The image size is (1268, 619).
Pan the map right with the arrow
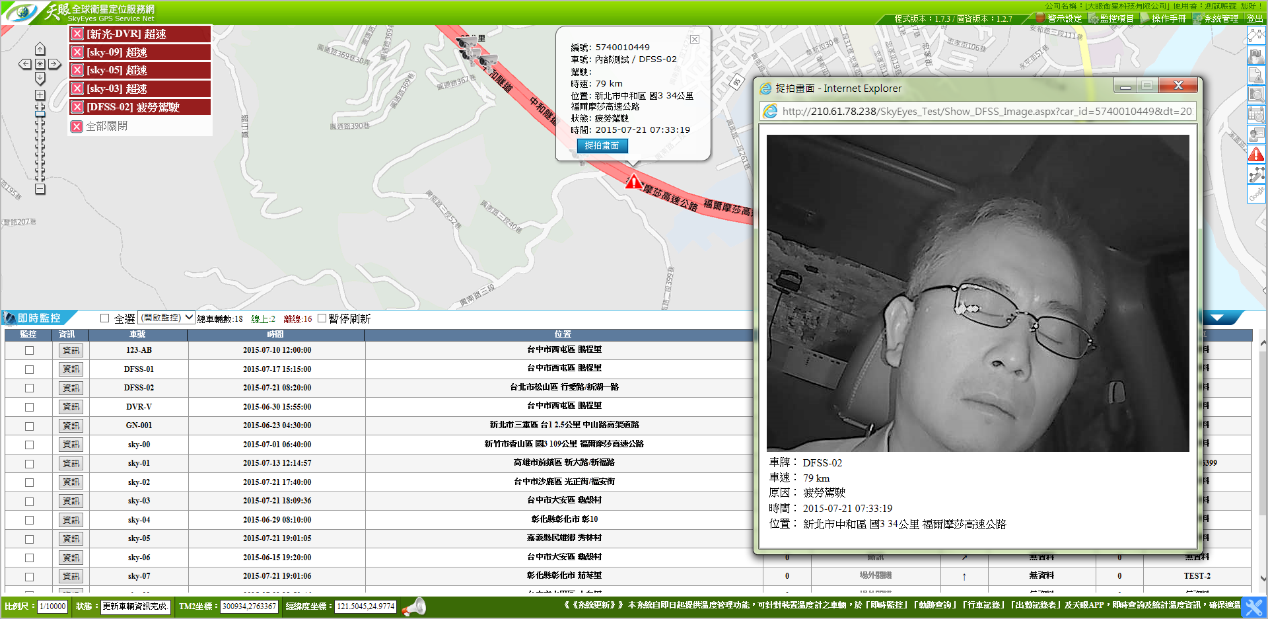pos(56,65)
